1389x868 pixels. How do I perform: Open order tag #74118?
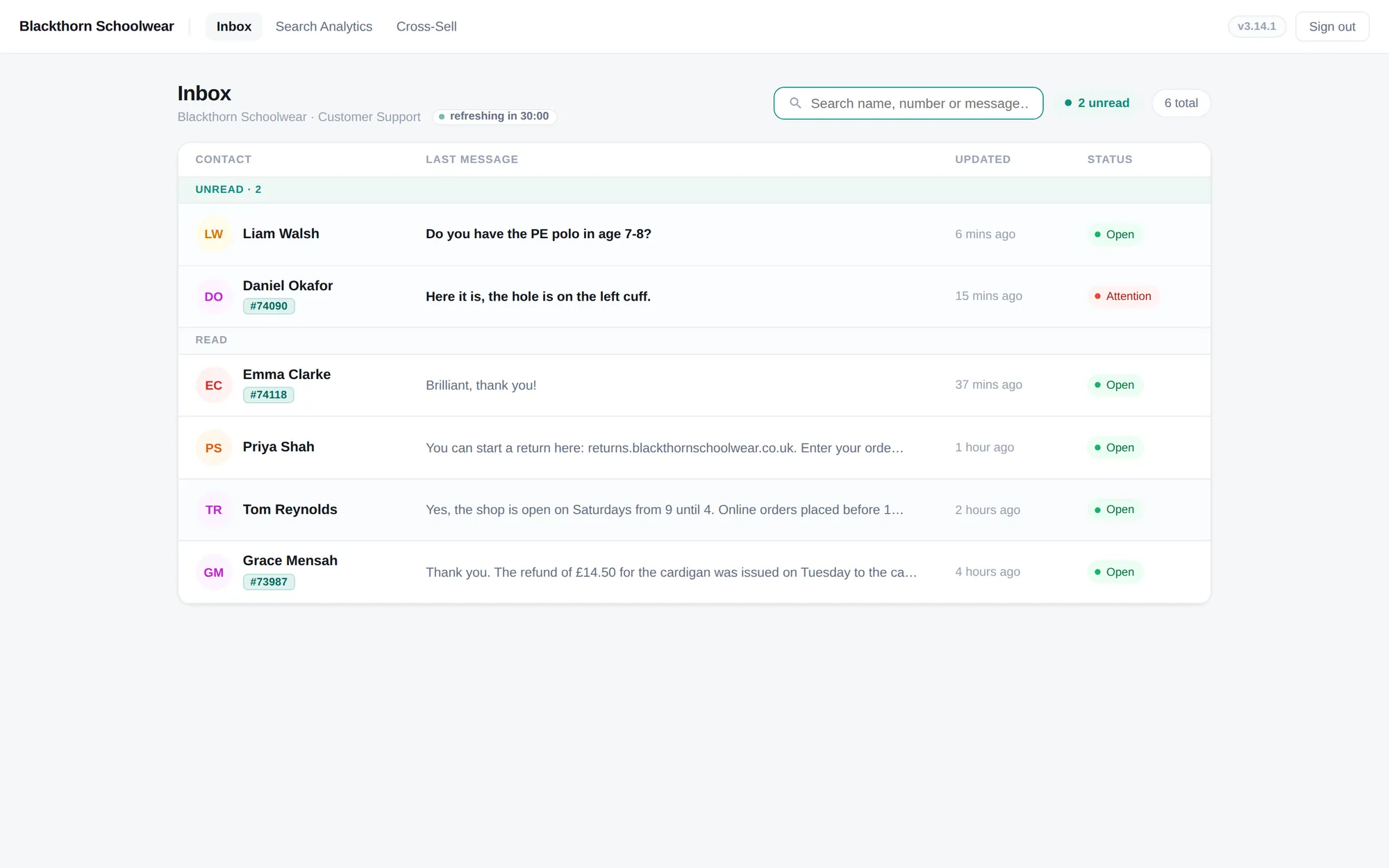(x=269, y=395)
